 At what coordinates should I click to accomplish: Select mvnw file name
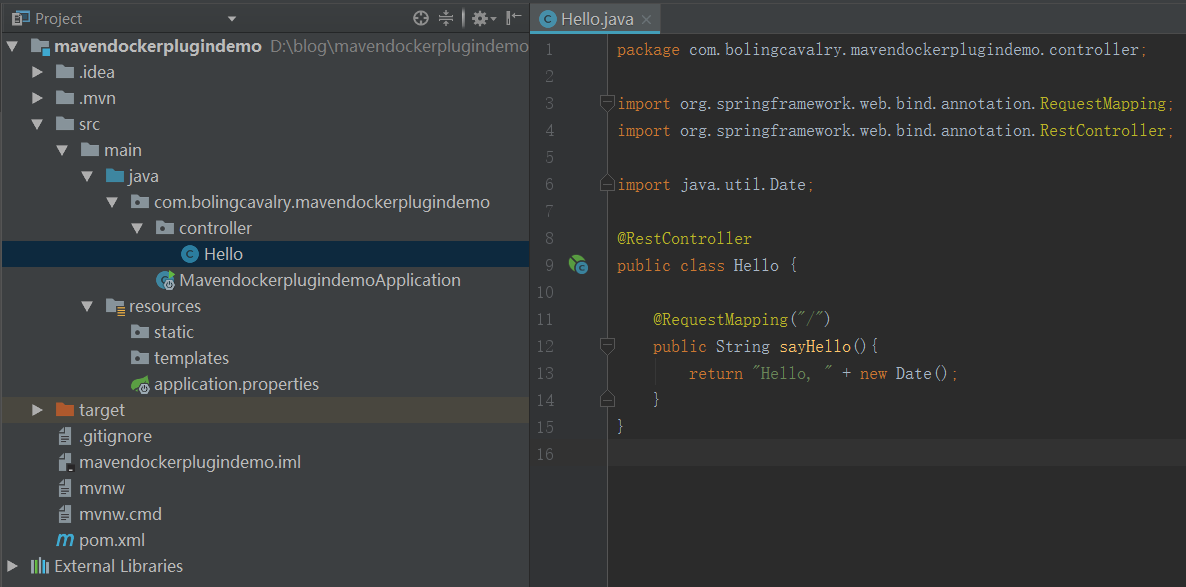coord(102,488)
